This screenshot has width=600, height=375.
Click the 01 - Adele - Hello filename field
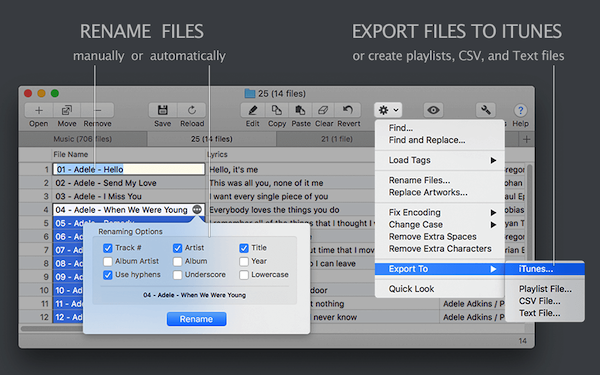pos(129,170)
